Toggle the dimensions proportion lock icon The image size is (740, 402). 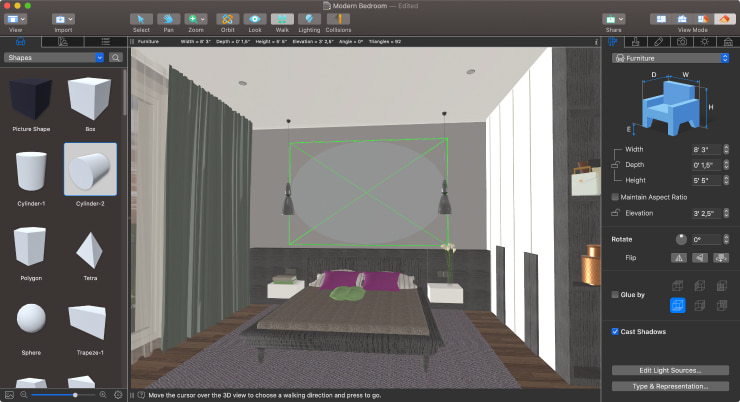[x=615, y=165]
